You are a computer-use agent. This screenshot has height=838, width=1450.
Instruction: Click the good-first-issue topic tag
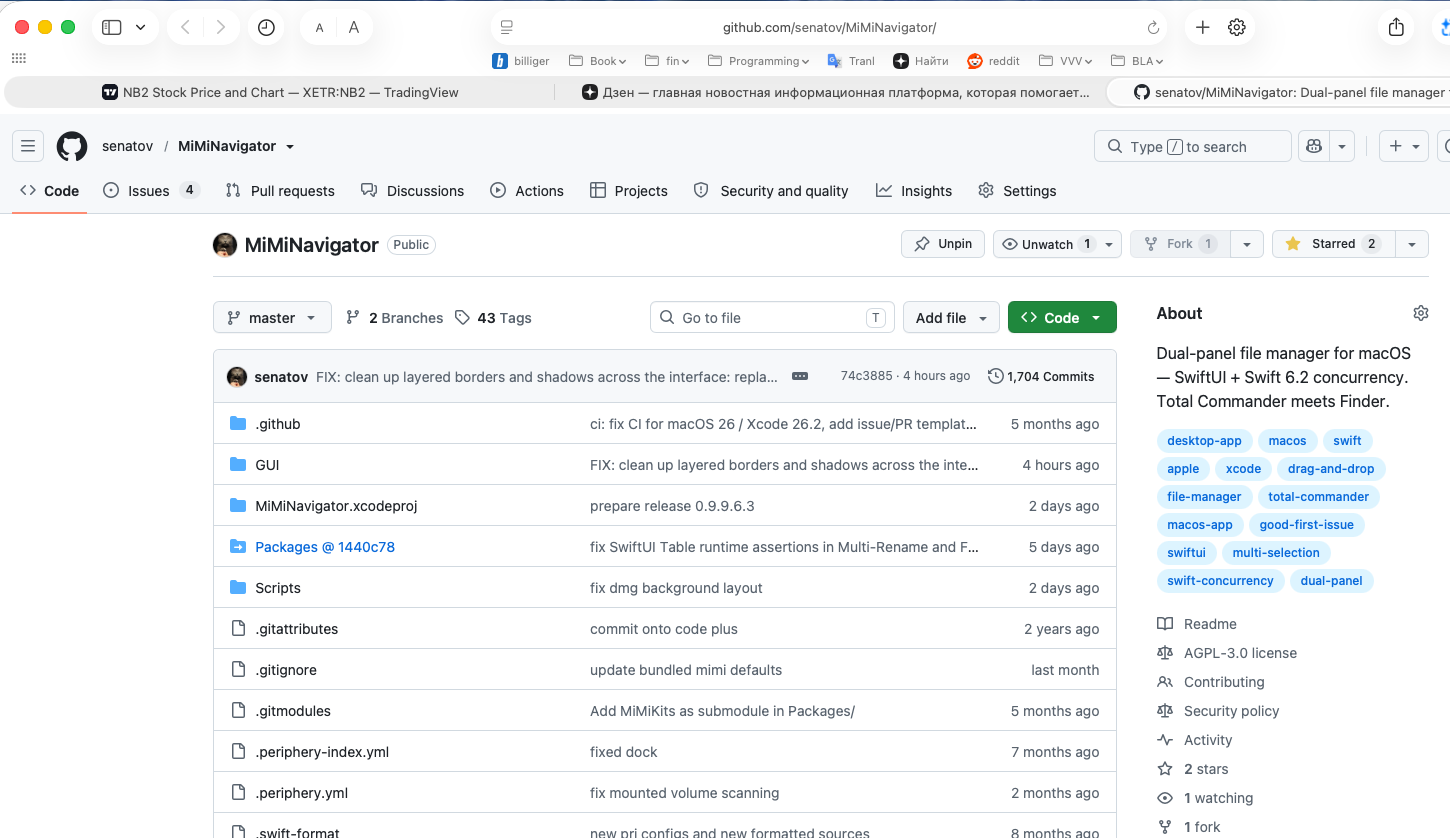(1307, 525)
